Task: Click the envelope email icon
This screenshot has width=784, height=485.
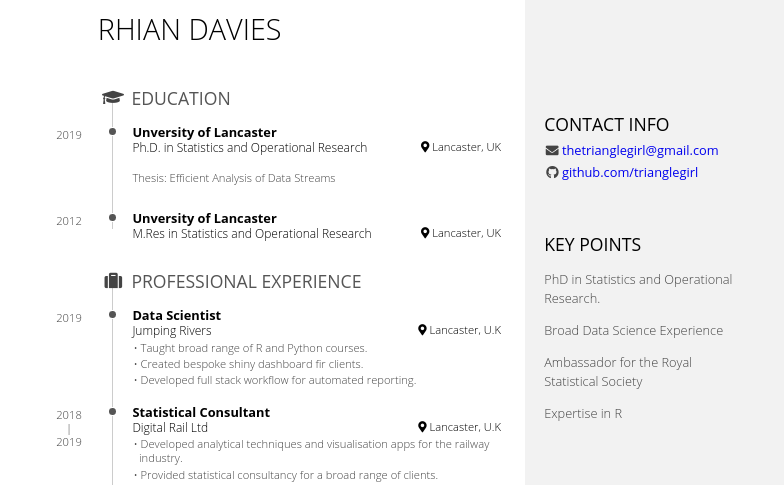Action: pyautogui.click(x=551, y=151)
